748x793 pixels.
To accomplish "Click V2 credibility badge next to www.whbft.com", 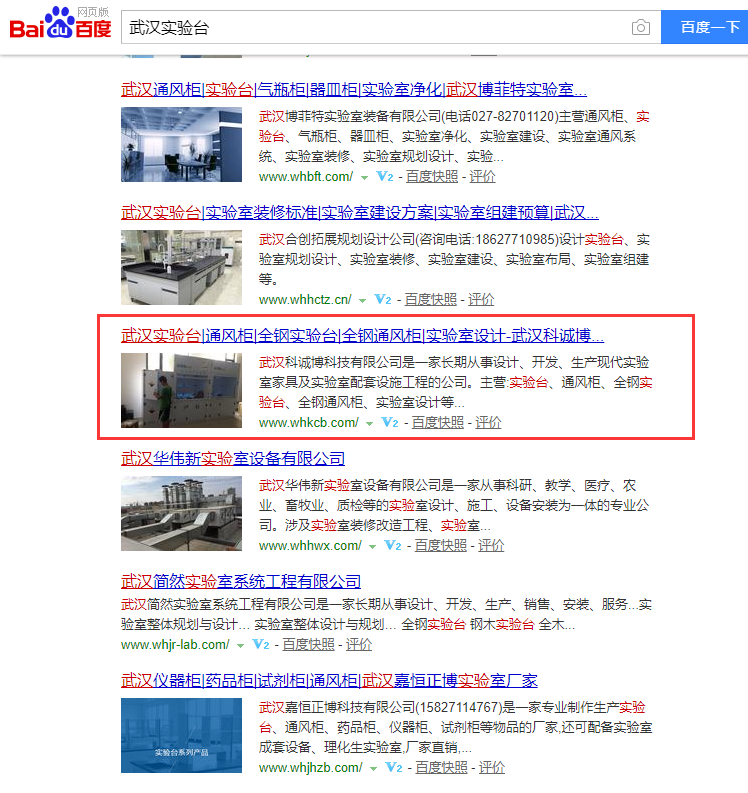I will pyautogui.click(x=385, y=176).
